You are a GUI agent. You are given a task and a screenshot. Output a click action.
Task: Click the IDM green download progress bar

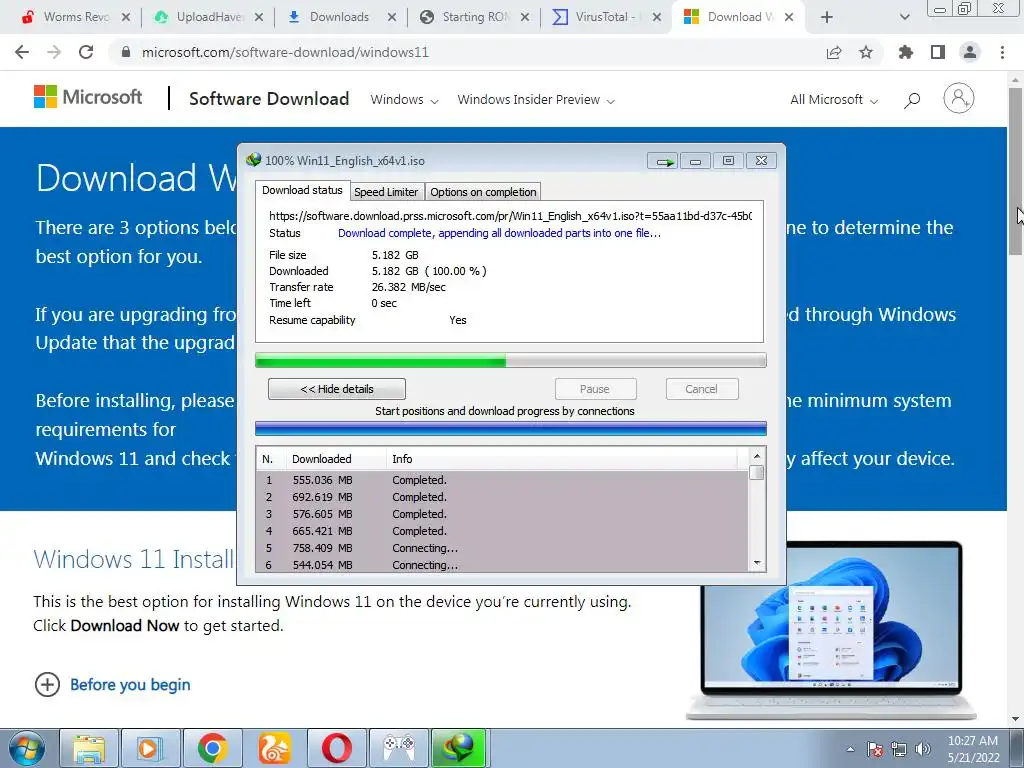click(511, 360)
